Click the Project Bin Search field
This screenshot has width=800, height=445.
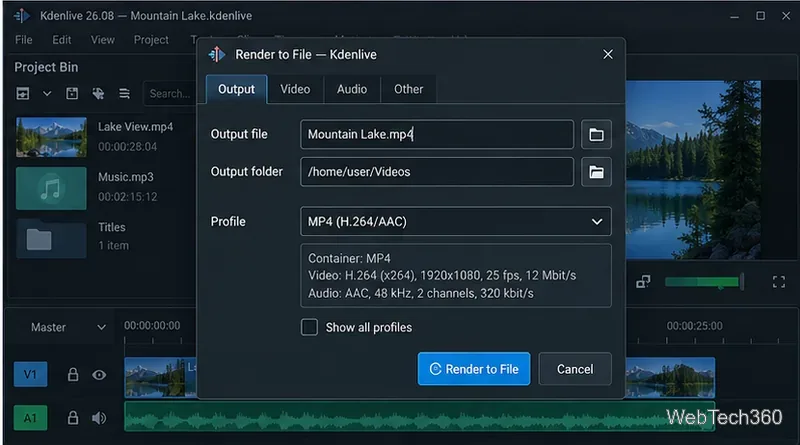pos(170,94)
